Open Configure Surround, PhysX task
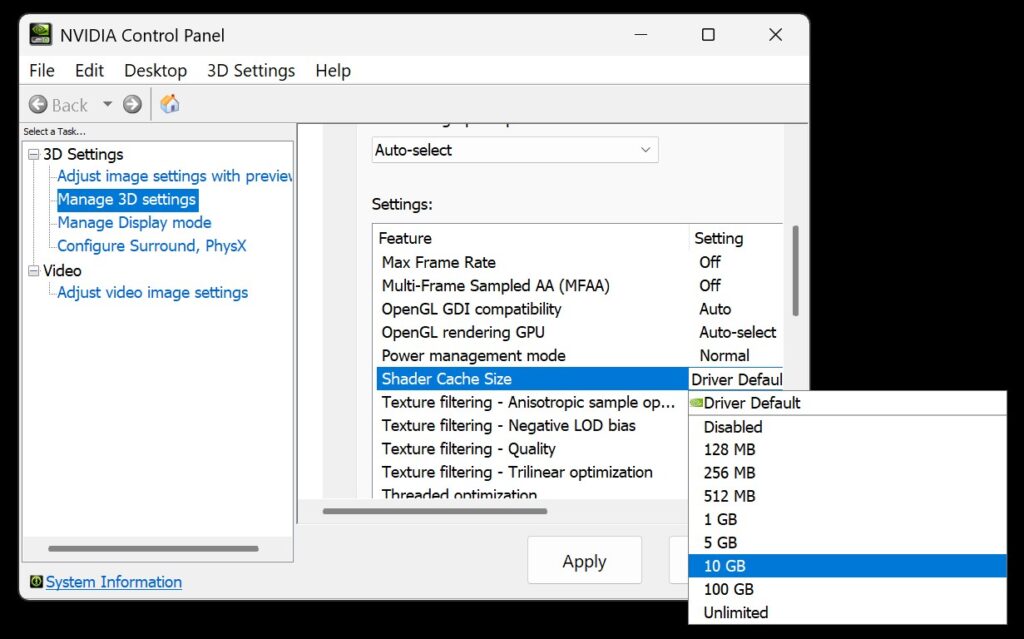This screenshot has width=1024, height=639. tap(152, 246)
